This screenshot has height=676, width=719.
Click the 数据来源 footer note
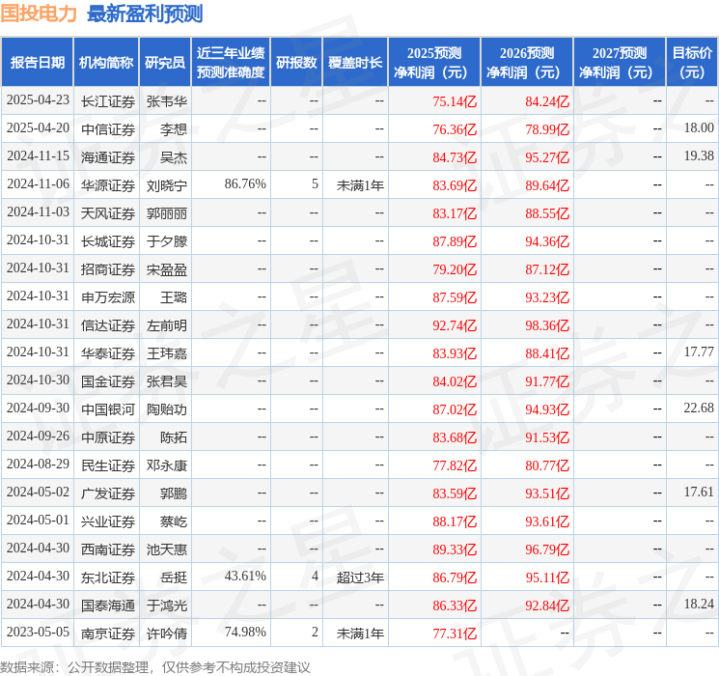tap(155, 667)
